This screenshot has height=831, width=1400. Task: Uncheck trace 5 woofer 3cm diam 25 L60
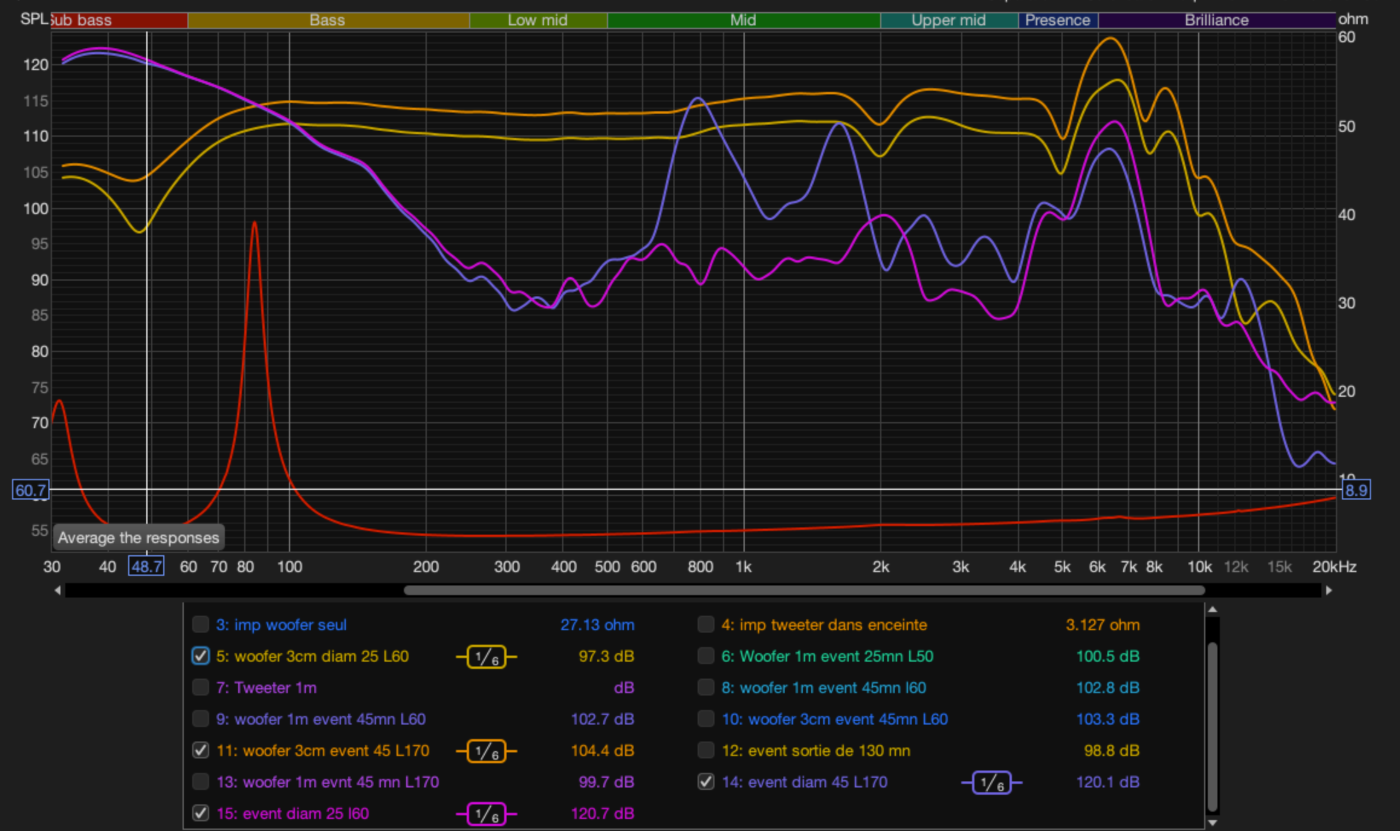pos(201,657)
